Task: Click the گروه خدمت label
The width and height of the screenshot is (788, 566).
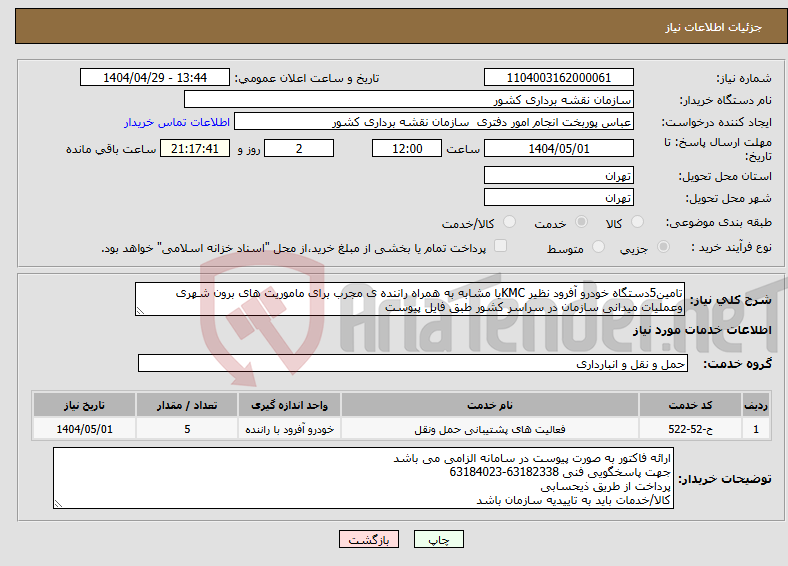Action: pyautogui.click(x=737, y=364)
